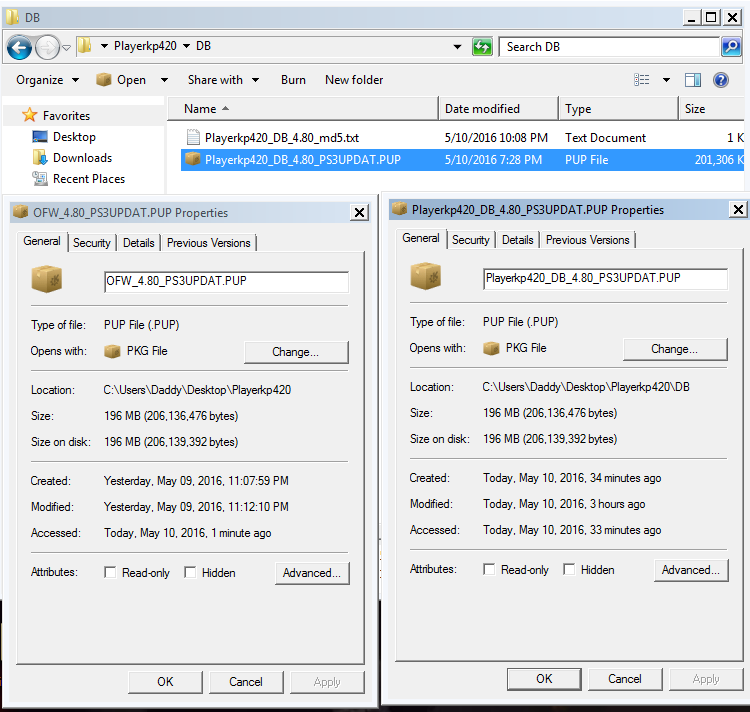The height and width of the screenshot is (712, 750).
Task: Edit the Playerkp420_DB_4.80_PS3UPDAT.PUP filename field
Action: (x=606, y=278)
